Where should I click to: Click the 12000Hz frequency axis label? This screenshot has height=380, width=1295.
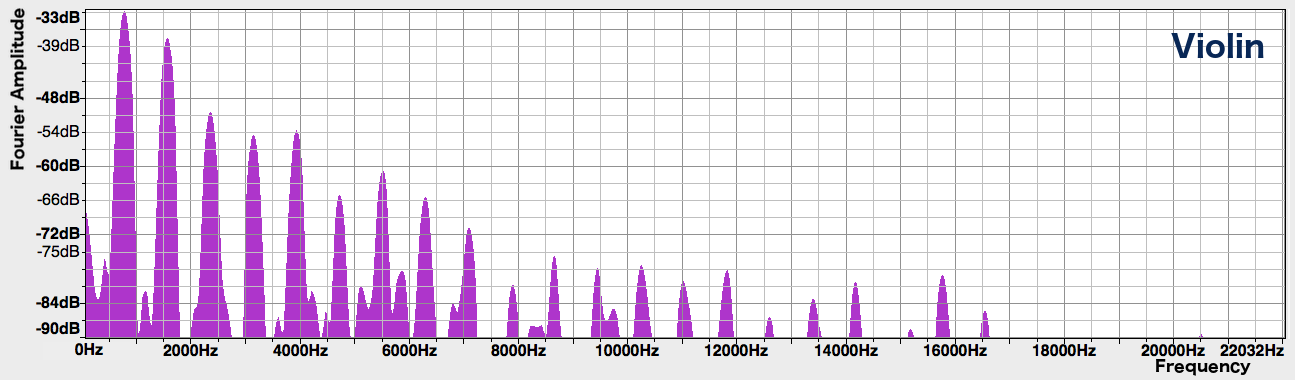tap(737, 351)
